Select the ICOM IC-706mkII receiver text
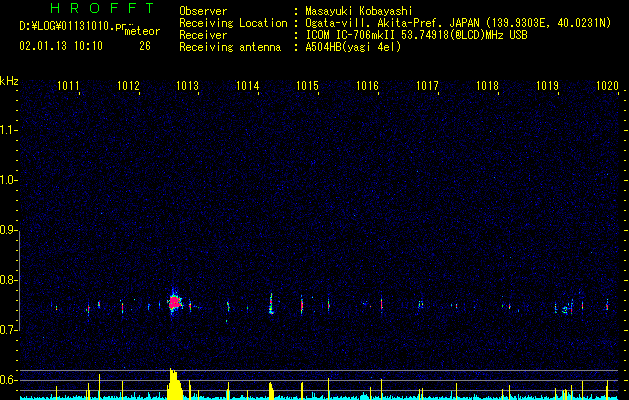This screenshot has width=629, height=400. click(x=350, y=35)
